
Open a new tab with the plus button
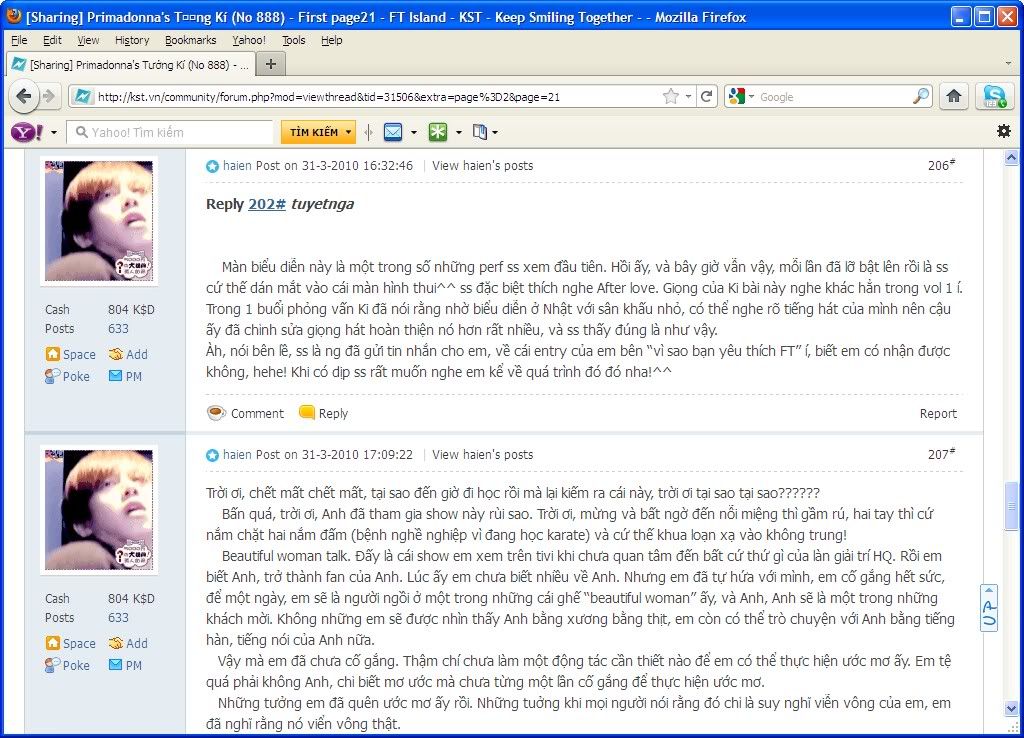point(271,64)
